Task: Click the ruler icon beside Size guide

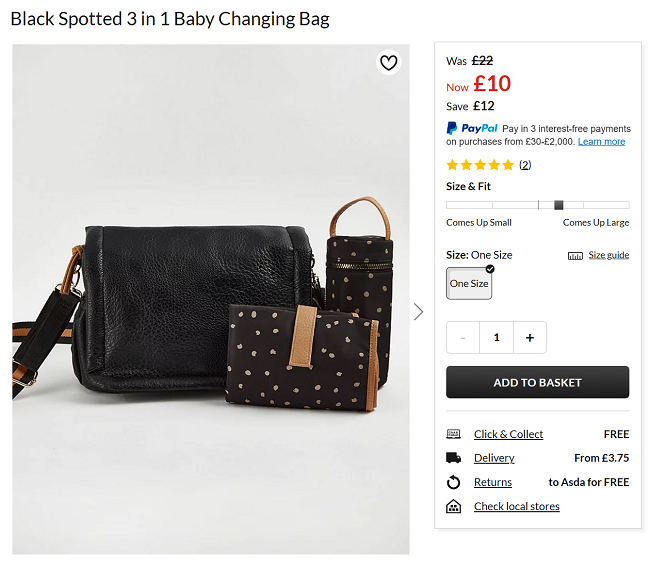Action: tap(575, 256)
